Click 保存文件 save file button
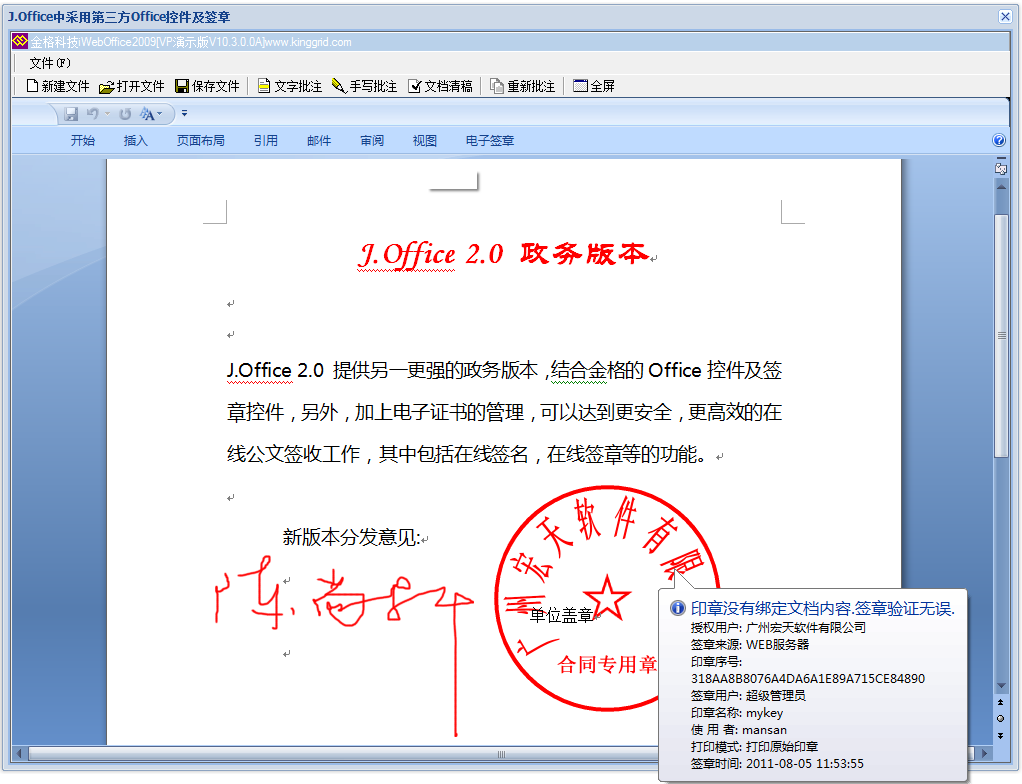 (x=207, y=86)
